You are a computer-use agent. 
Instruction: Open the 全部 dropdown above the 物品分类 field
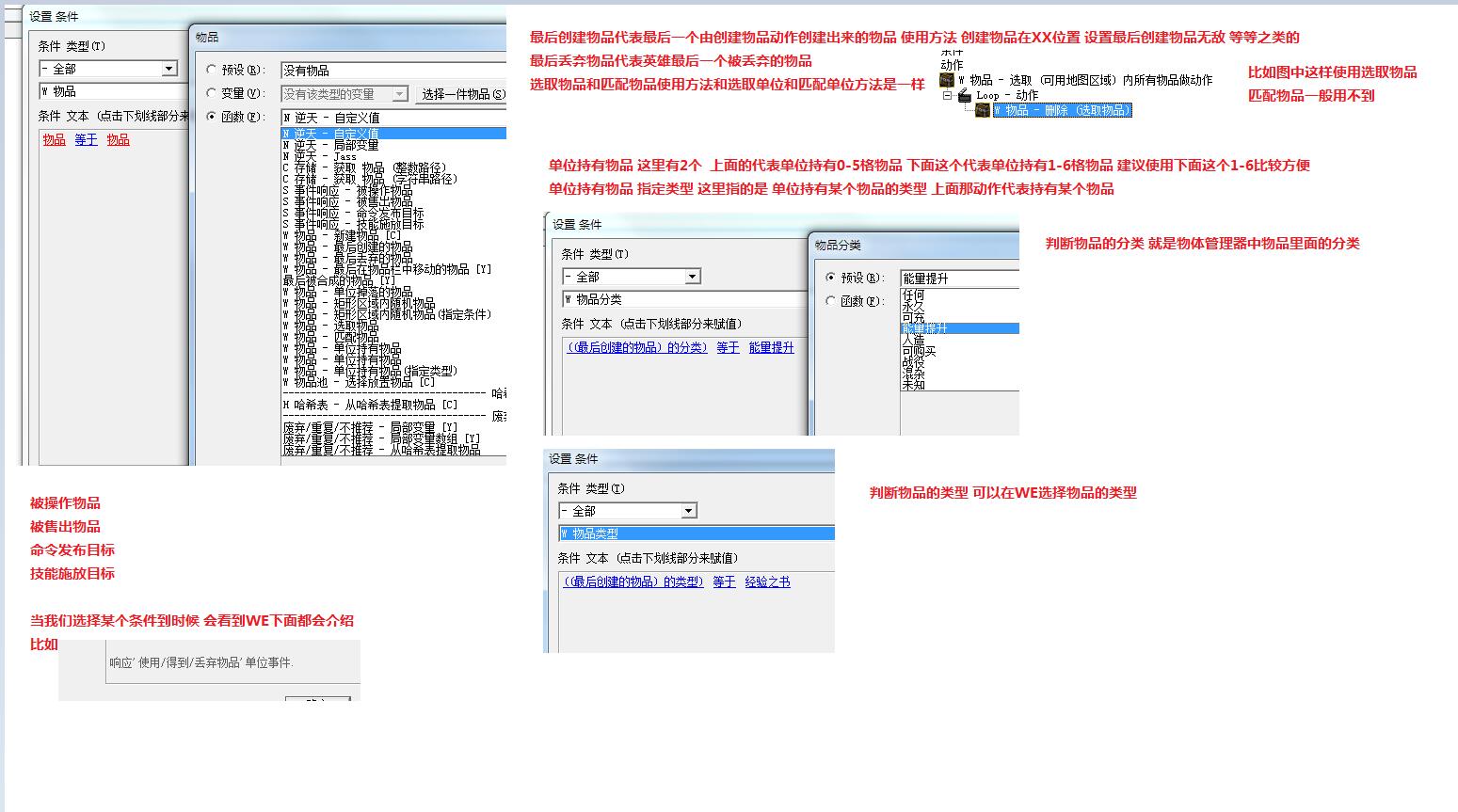point(692,277)
